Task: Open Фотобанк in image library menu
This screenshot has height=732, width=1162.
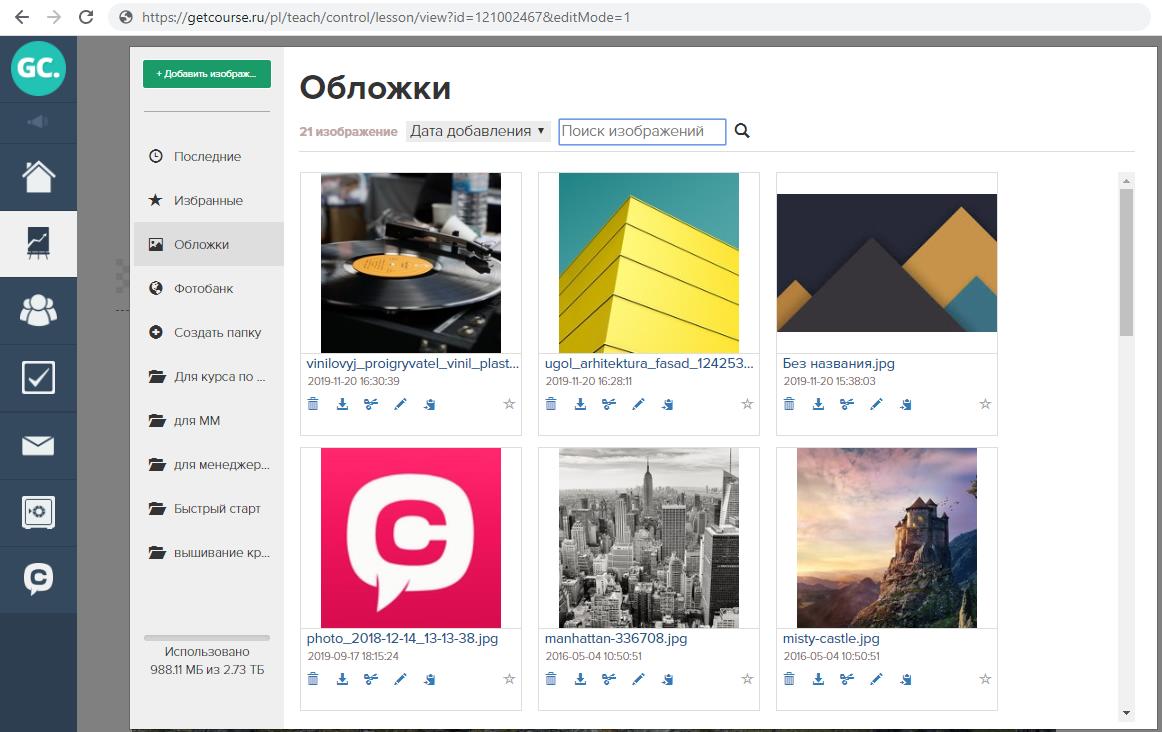Action: tap(208, 288)
